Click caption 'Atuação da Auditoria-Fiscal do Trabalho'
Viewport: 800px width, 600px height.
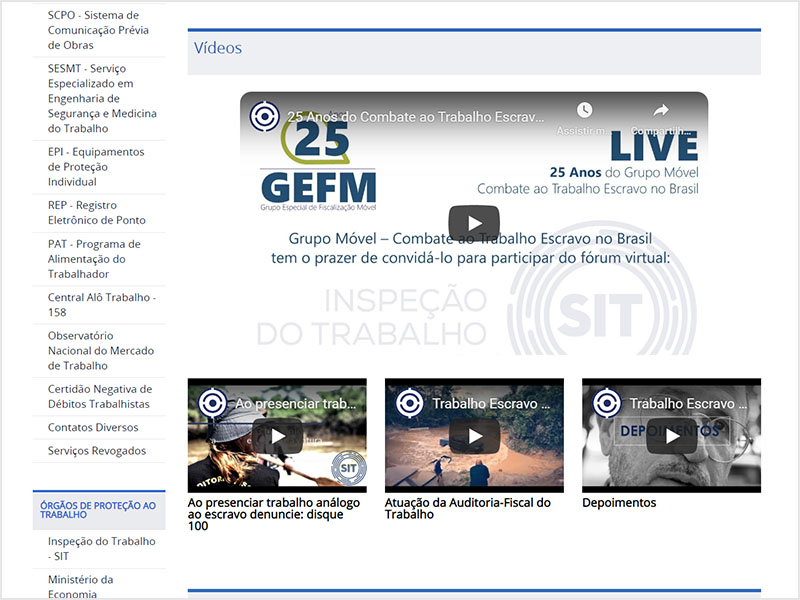coord(468,508)
